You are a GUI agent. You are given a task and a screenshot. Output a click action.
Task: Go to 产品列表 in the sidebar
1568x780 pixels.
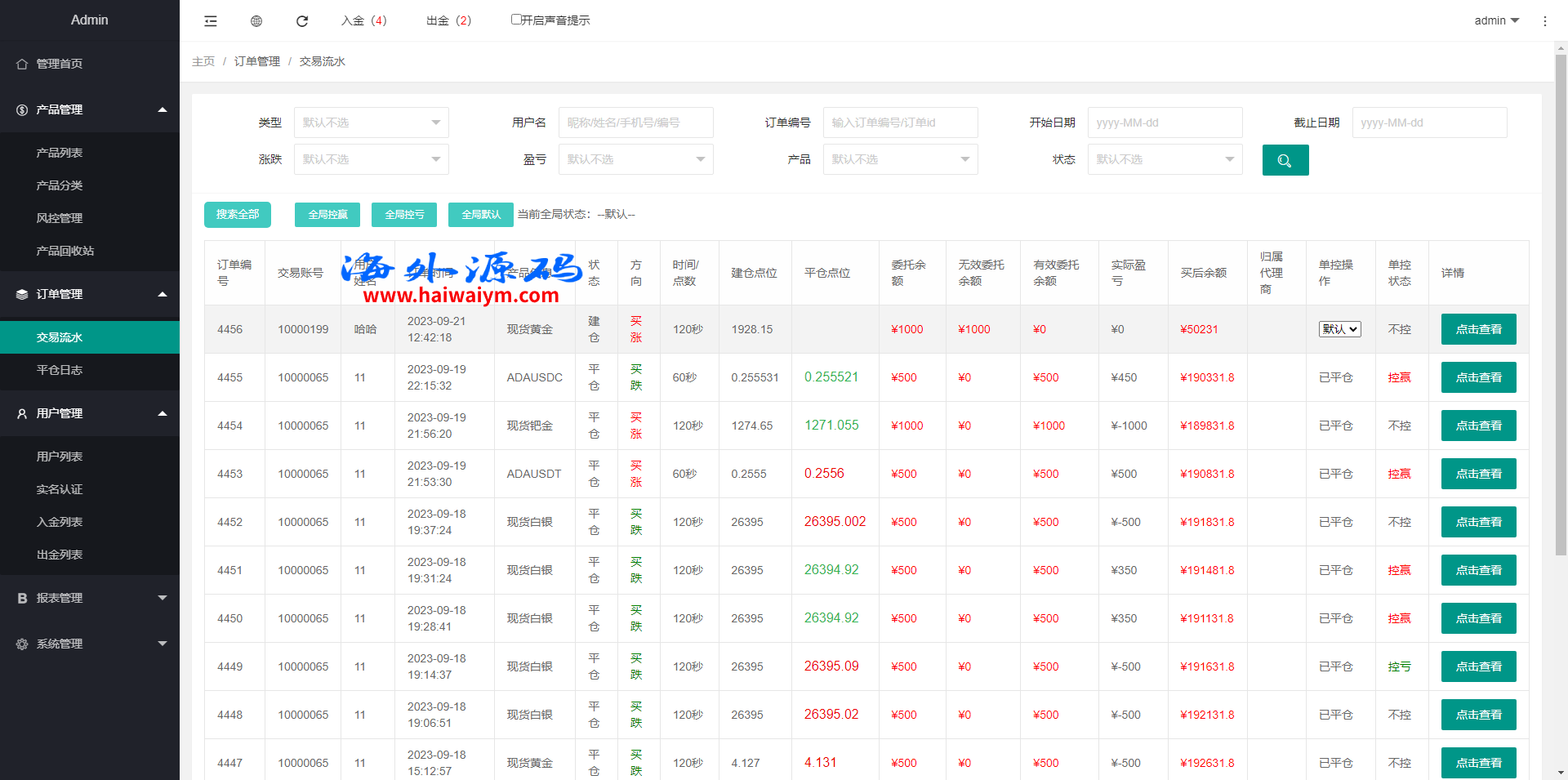(60, 153)
